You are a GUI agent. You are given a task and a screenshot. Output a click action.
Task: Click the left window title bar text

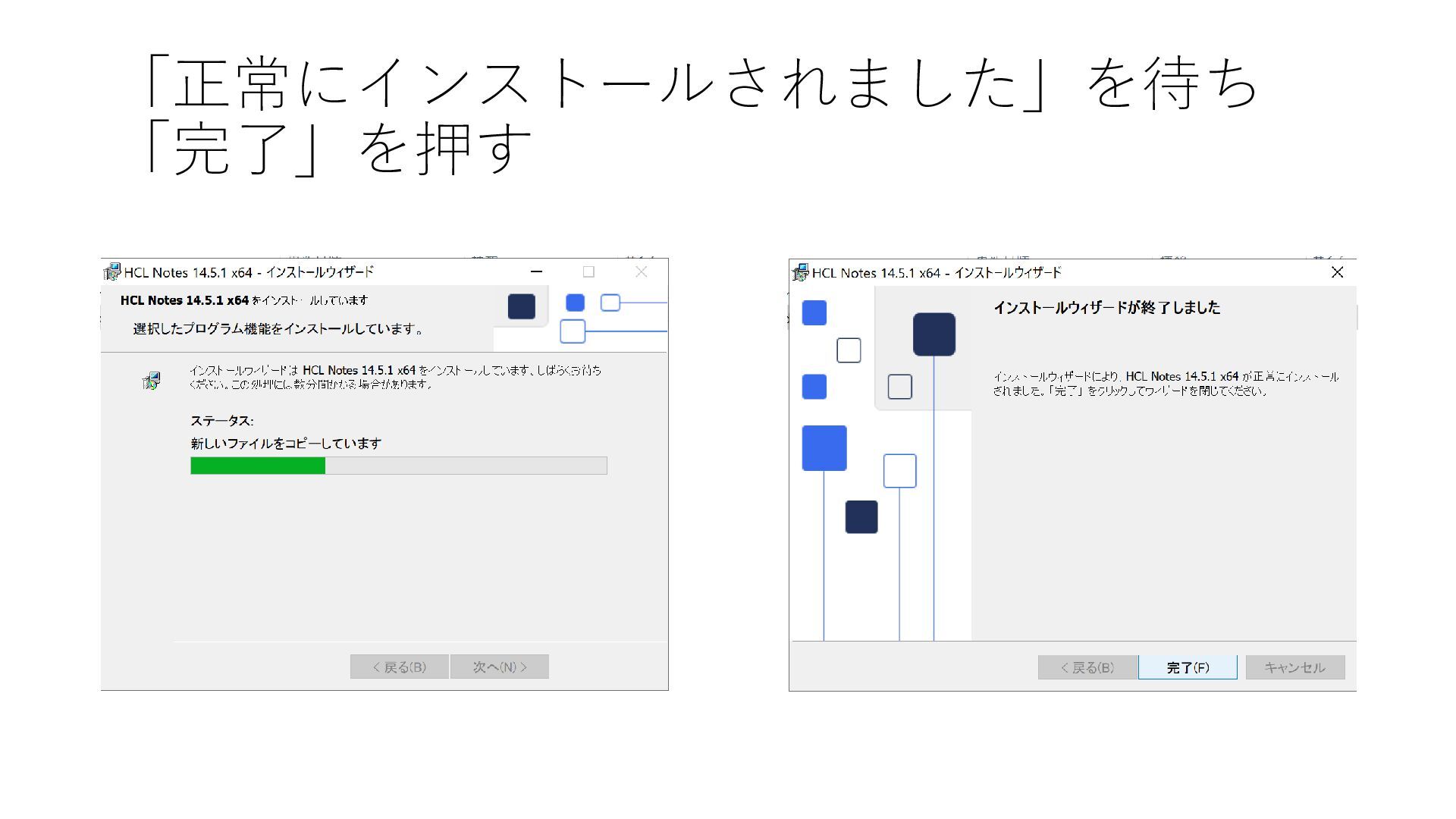pyautogui.click(x=249, y=272)
